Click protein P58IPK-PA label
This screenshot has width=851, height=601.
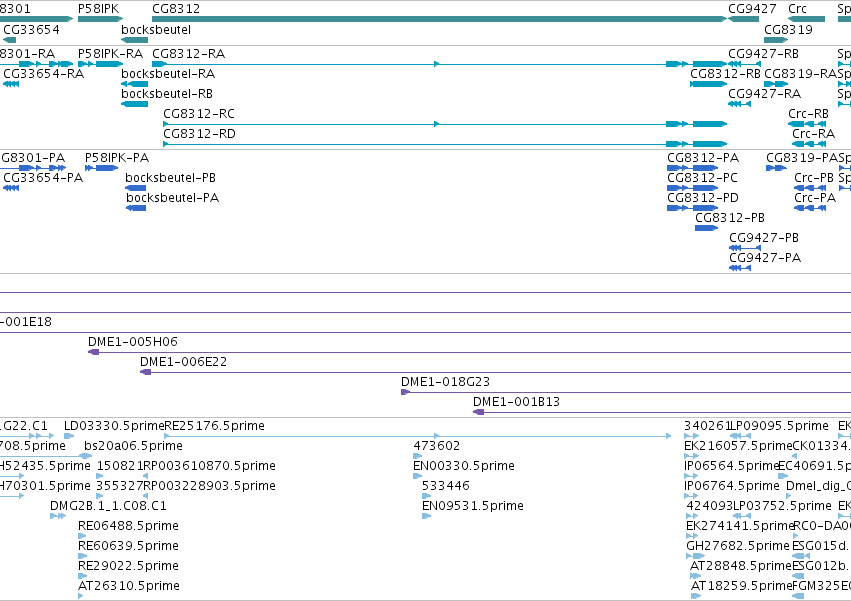(x=117, y=158)
